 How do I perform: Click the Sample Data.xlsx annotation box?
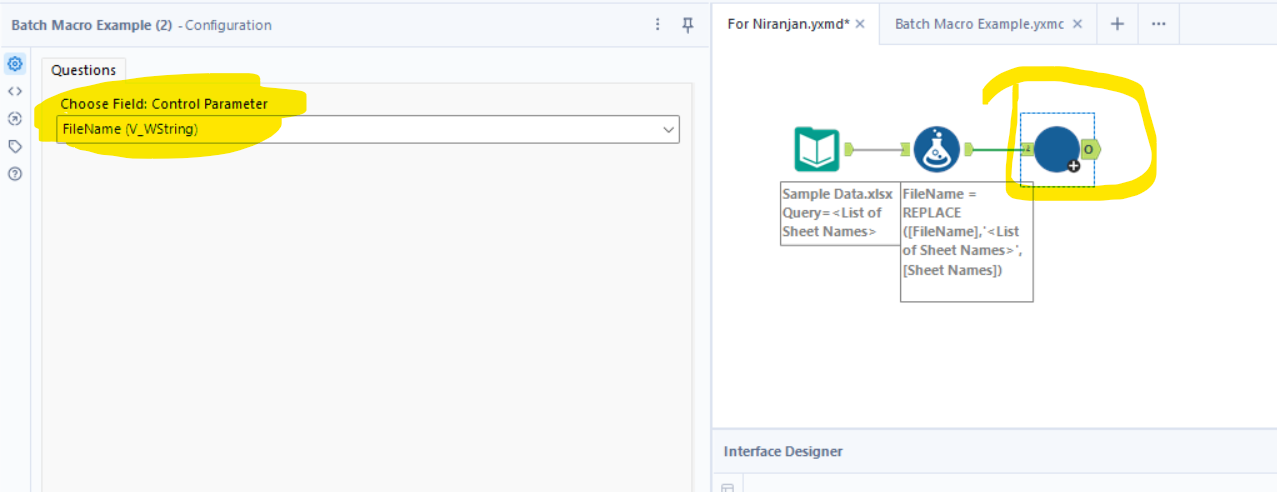coord(838,213)
